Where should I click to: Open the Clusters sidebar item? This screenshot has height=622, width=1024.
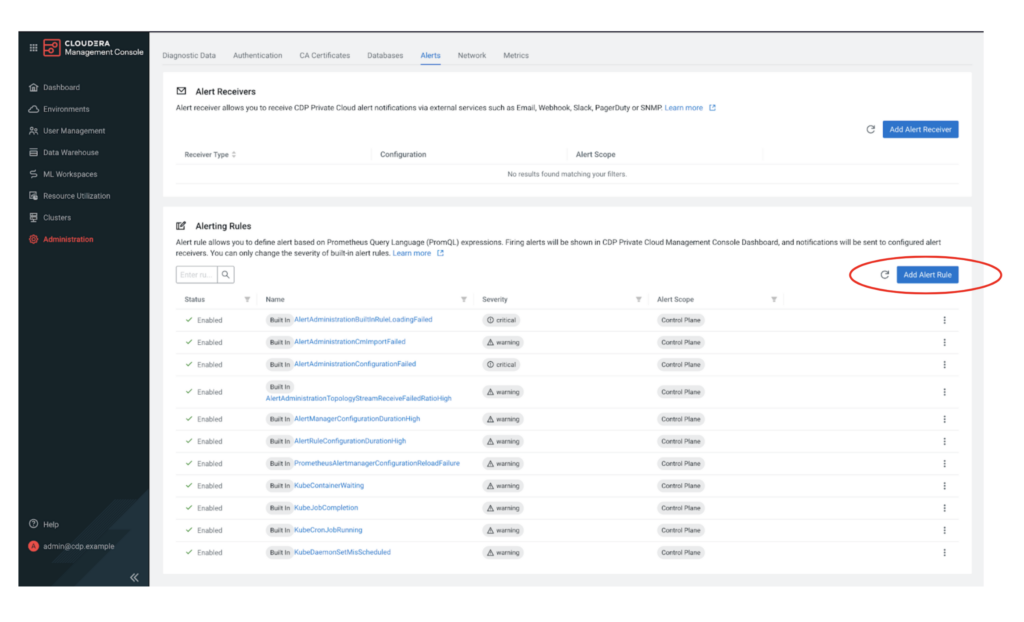pyautogui.click(x=57, y=217)
